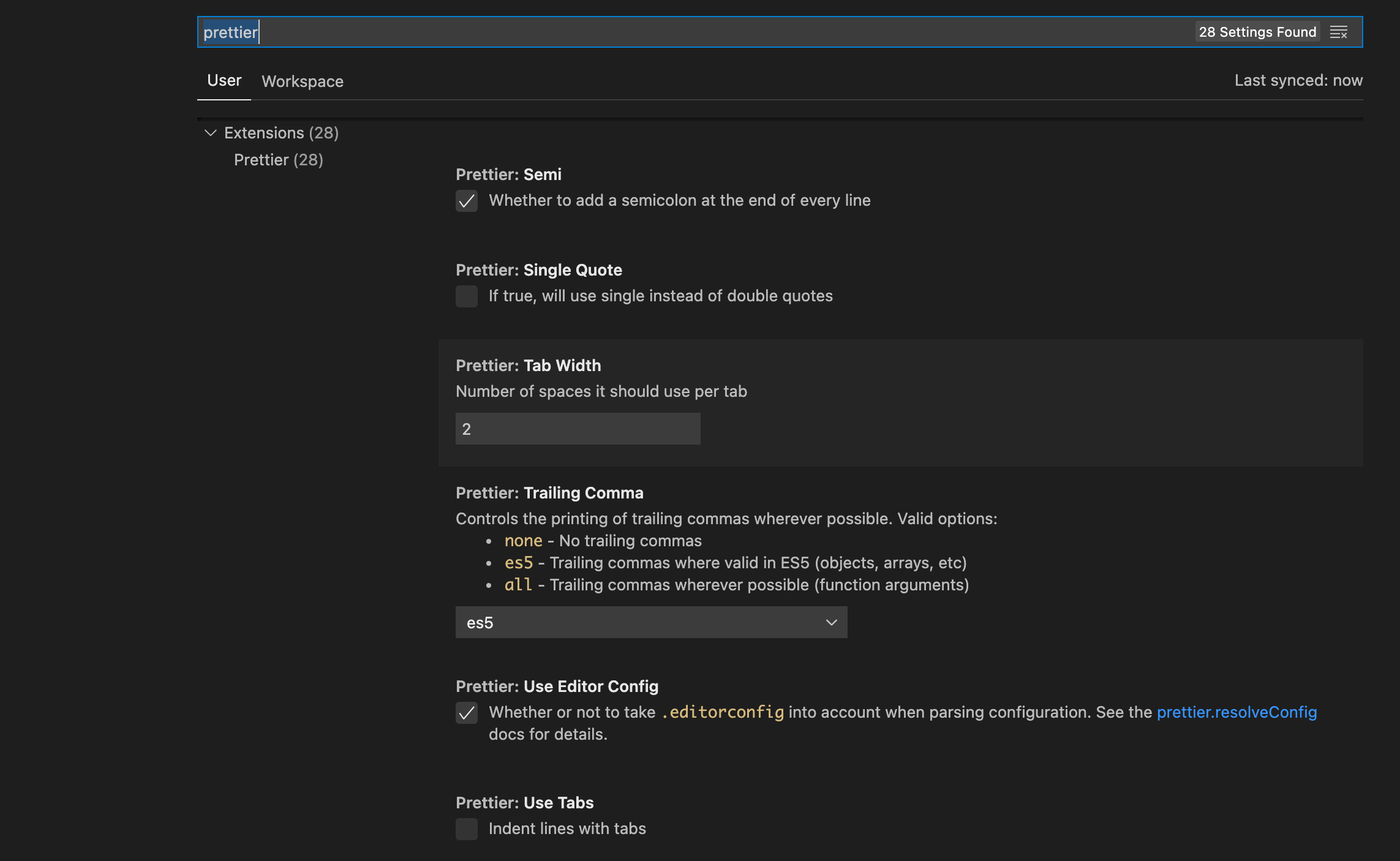
Task: Enable the Use Tabs checkbox
Action: (x=467, y=829)
